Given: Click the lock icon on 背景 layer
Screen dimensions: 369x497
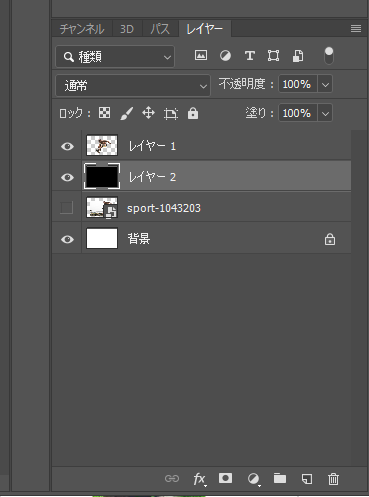Looking at the screenshot, I should click(x=330, y=239).
